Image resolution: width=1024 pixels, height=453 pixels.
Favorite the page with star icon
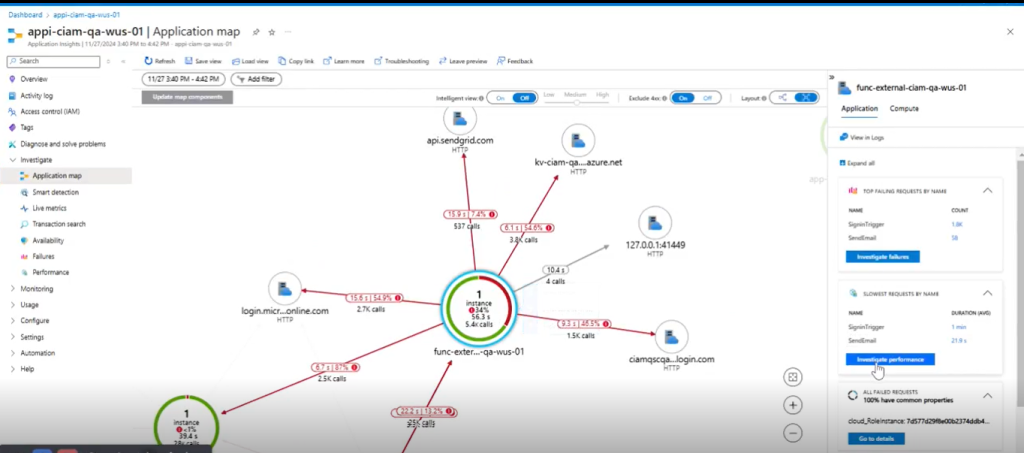pos(272,32)
